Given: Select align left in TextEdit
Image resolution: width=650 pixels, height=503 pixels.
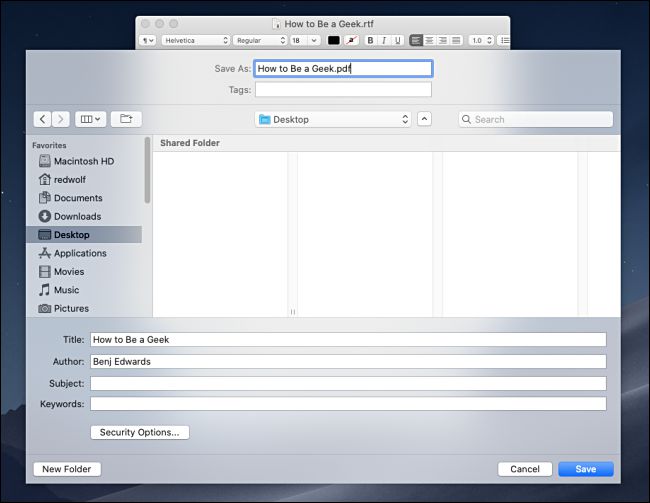Looking at the screenshot, I should 416,40.
